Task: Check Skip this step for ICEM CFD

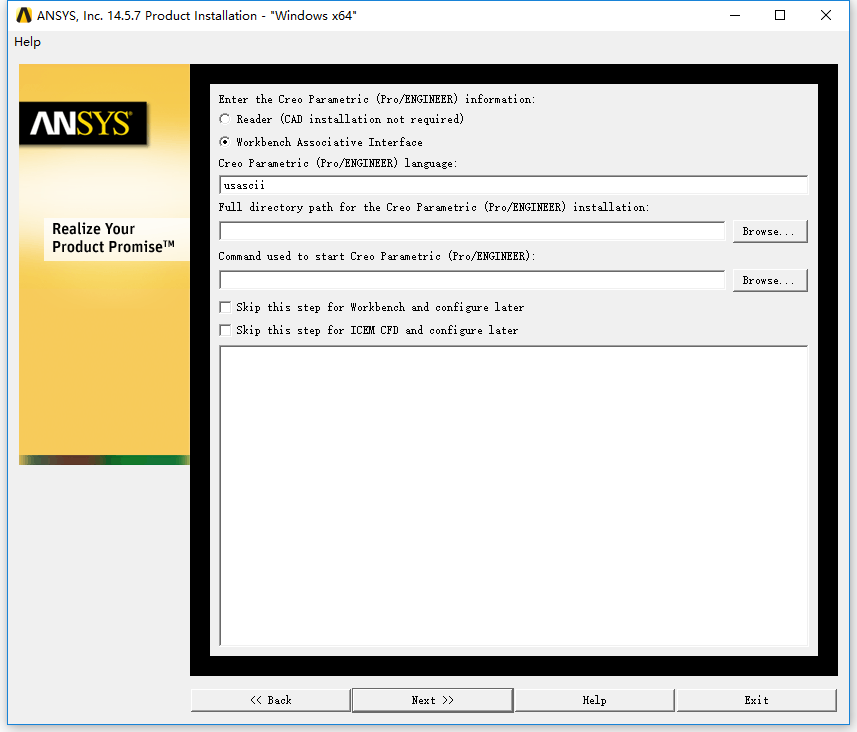Action: 225,330
